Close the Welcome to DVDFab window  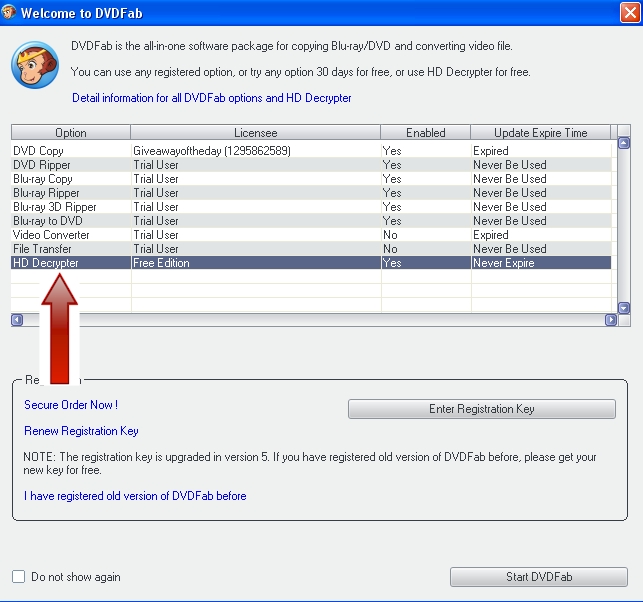tap(630, 13)
